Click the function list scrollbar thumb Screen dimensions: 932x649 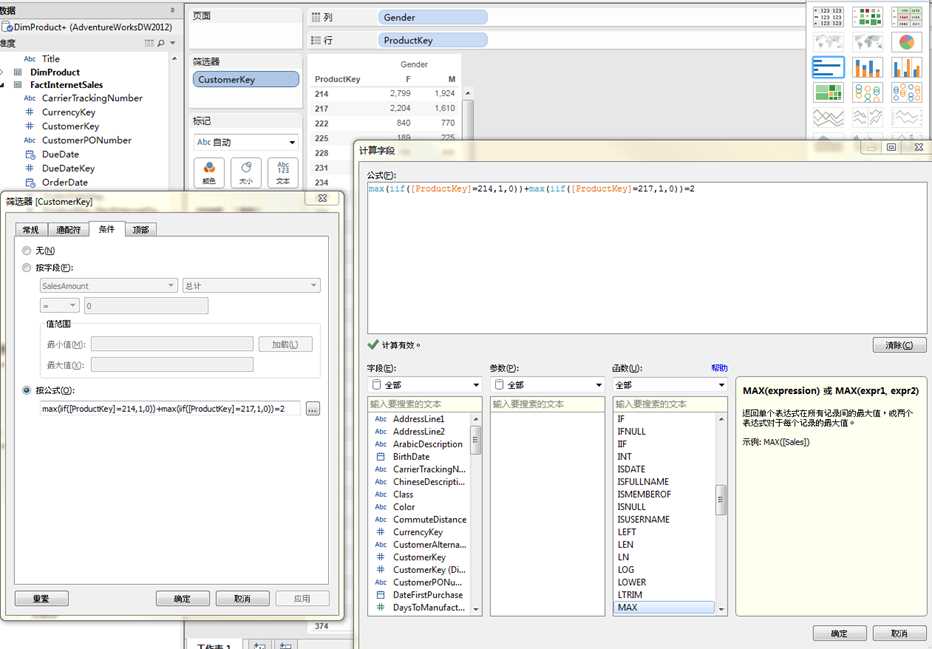(721, 500)
